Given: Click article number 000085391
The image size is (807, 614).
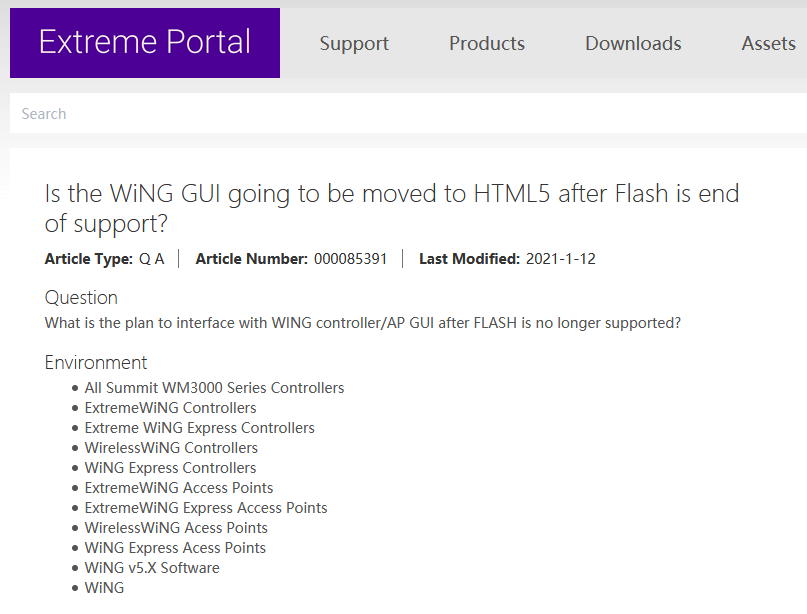Looking at the screenshot, I should (x=350, y=259).
